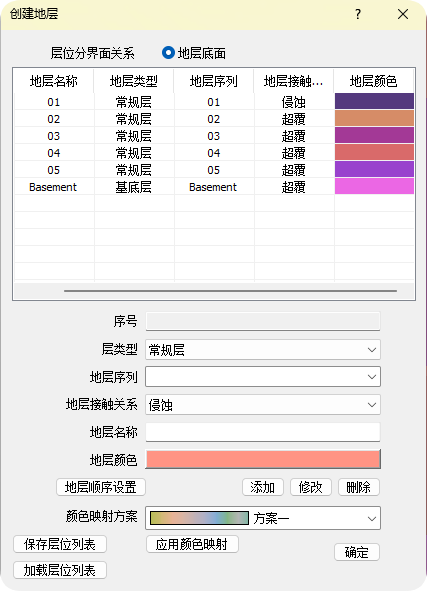Image resolution: width=427 pixels, height=591 pixels.
Task: Expand the 地层序列 combo box
Action: pos(263,377)
